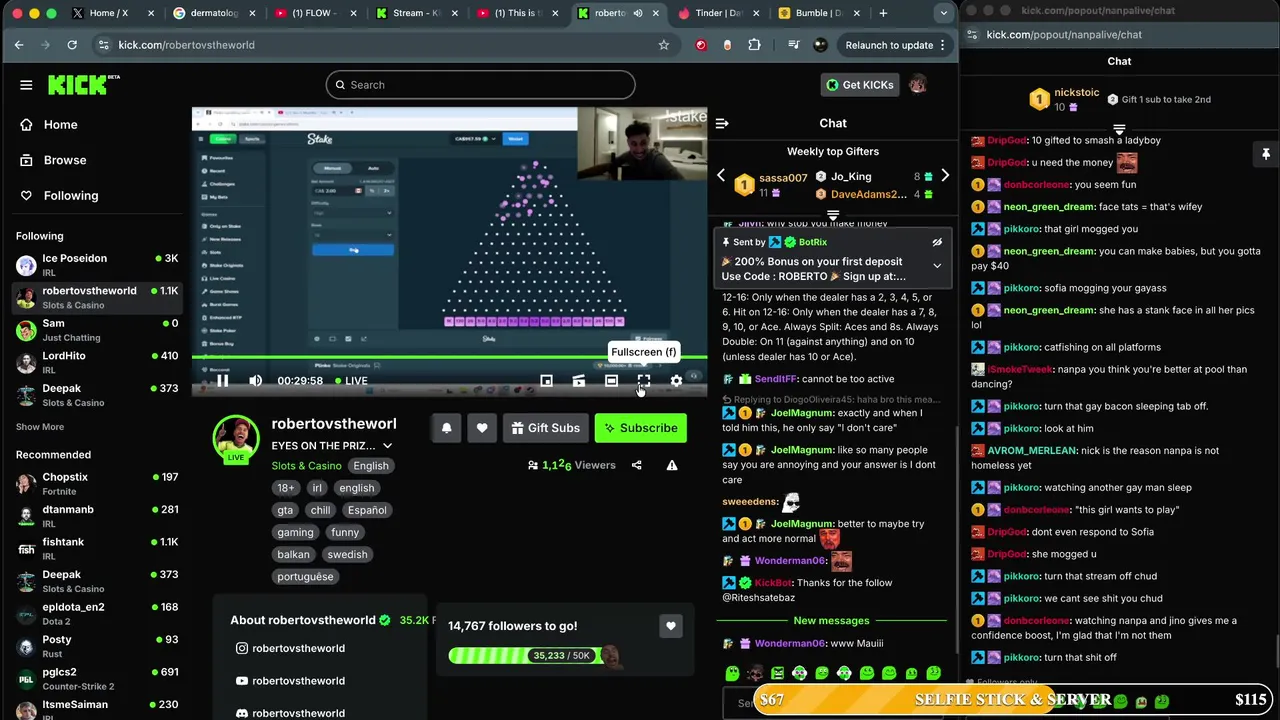Share the stream via share icon
Screen dimensions: 1280x720
click(636, 465)
